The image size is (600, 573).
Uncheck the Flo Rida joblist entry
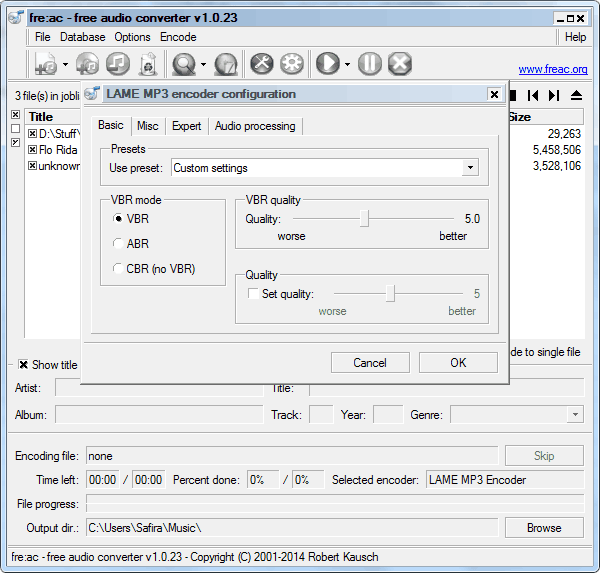[33, 150]
